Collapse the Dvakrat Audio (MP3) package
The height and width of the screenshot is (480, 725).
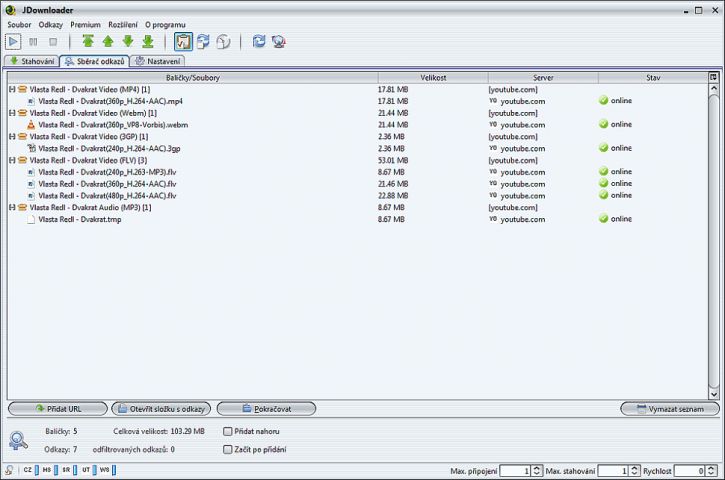click(x=12, y=207)
